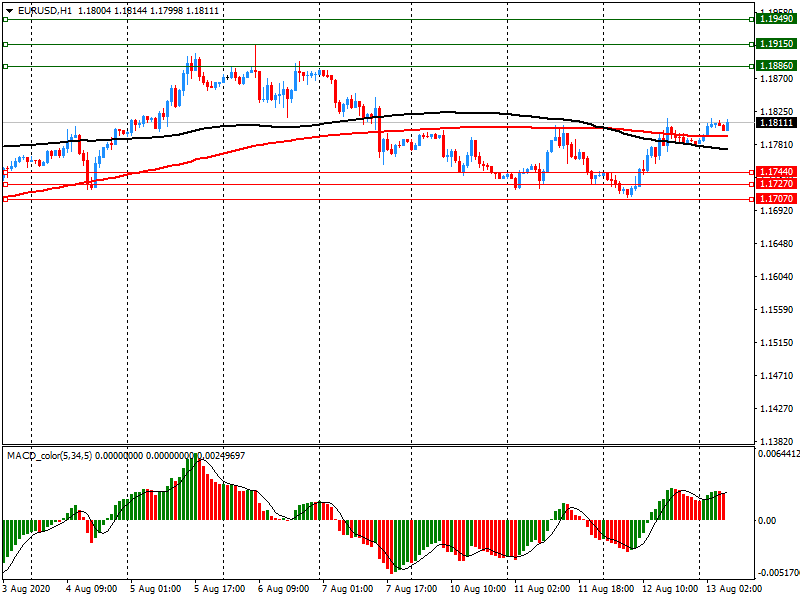Click the 11 Aug 02:00 time label
The height and width of the screenshot is (600, 800).
click(542, 589)
